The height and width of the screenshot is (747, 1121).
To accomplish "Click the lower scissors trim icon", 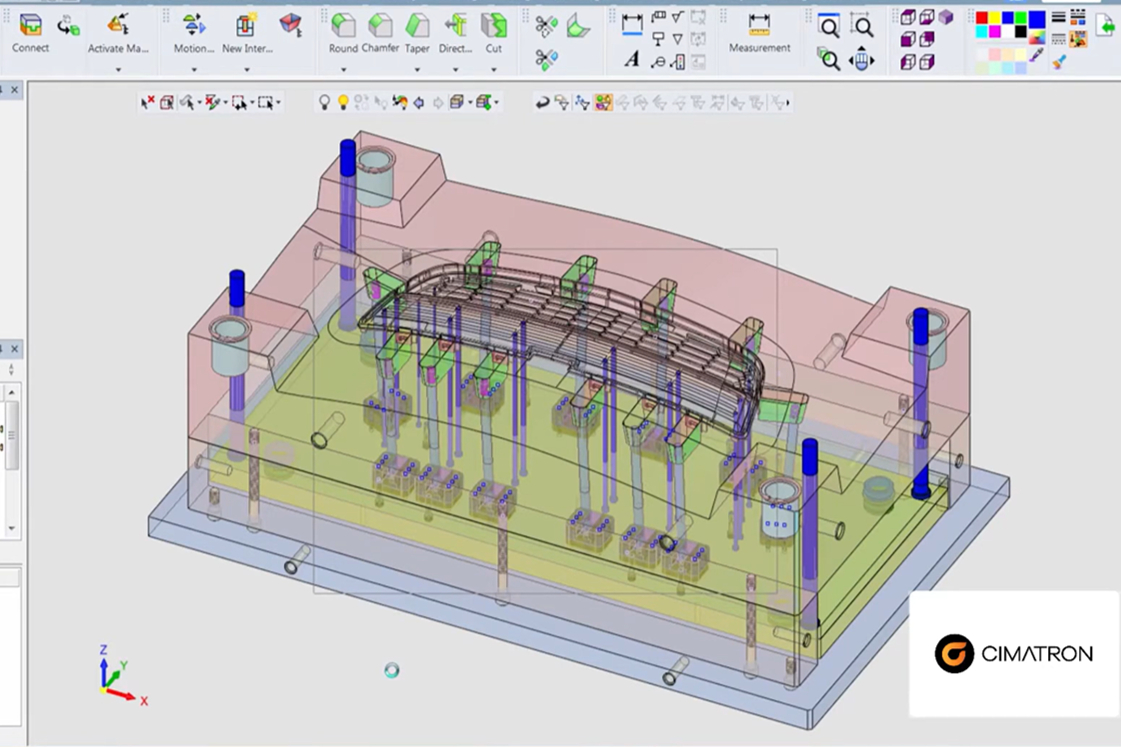I will (x=546, y=59).
